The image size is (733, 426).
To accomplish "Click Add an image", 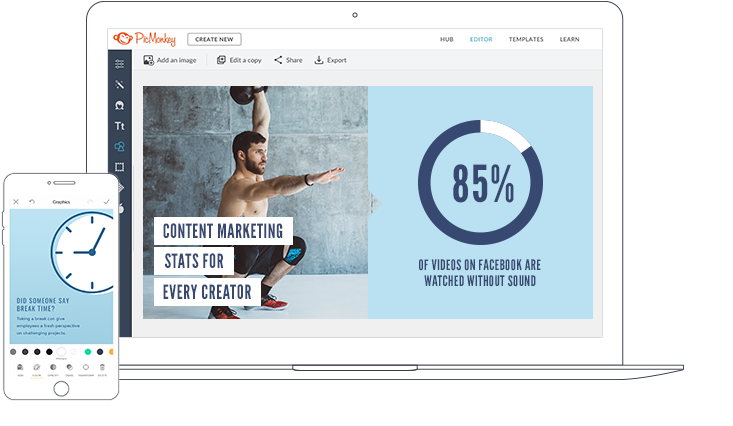I will tap(170, 60).
